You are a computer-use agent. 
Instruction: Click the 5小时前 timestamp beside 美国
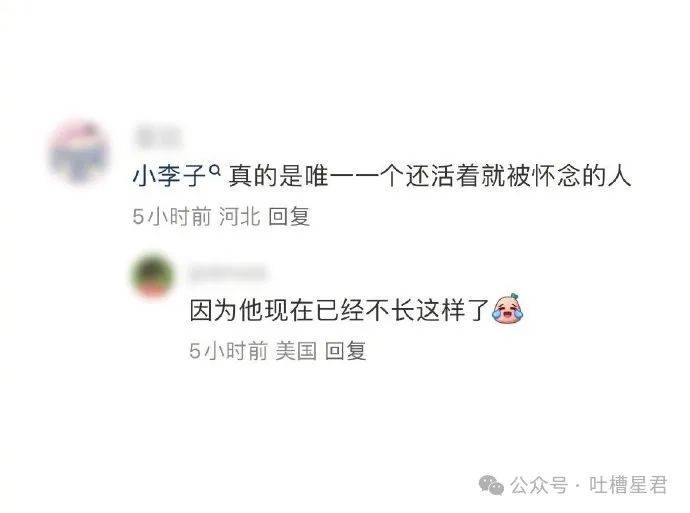(x=228, y=351)
